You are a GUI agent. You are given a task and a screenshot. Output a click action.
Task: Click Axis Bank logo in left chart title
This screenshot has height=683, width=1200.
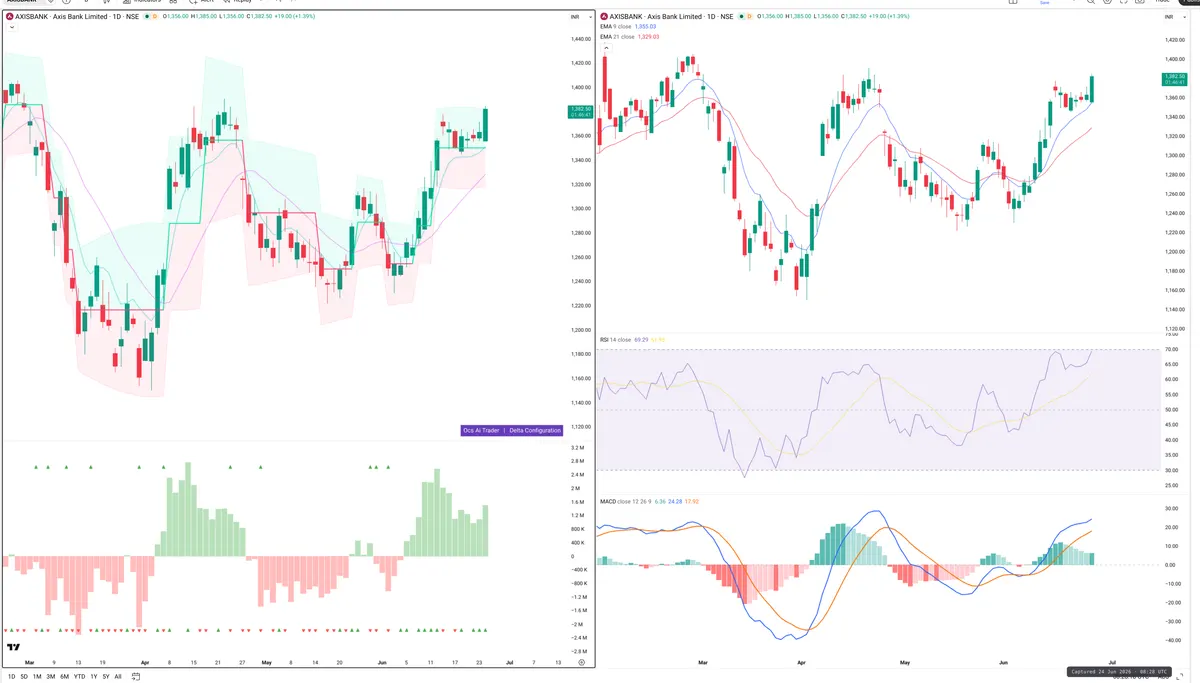point(9,17)
